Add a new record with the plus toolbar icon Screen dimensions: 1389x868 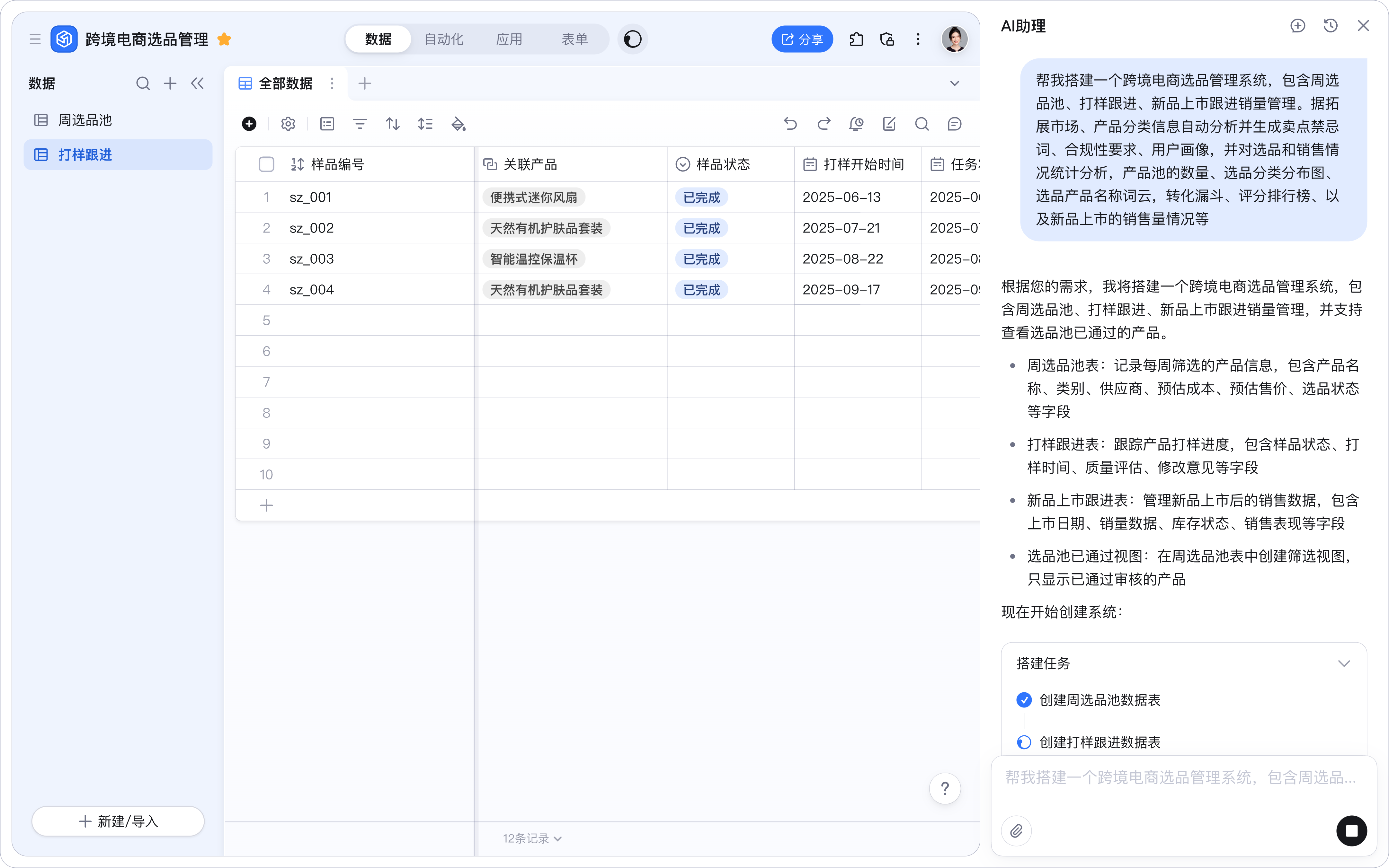coord(249,123)
